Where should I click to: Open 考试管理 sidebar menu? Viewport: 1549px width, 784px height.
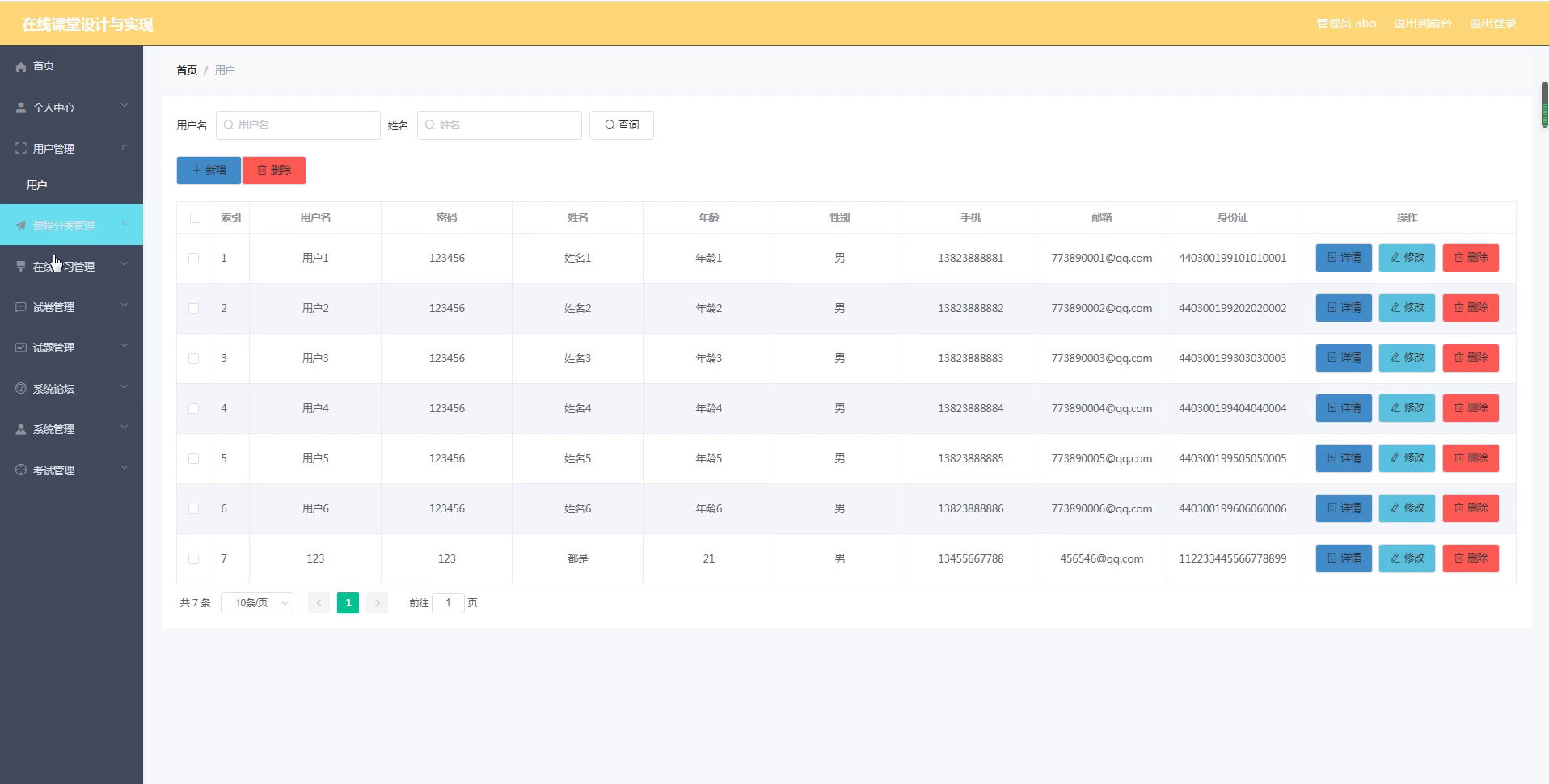pyautogui.click(x=71, y=470)
